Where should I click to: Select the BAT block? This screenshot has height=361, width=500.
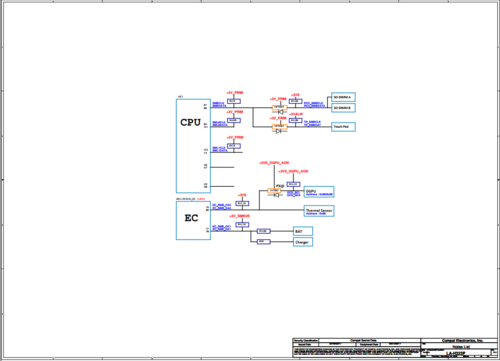pos(303,231)
